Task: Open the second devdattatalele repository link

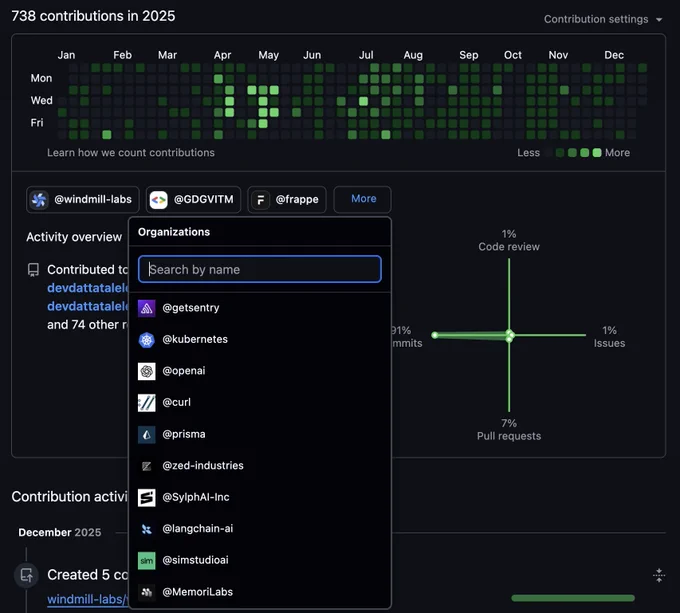Action: [x=88, y=306]
